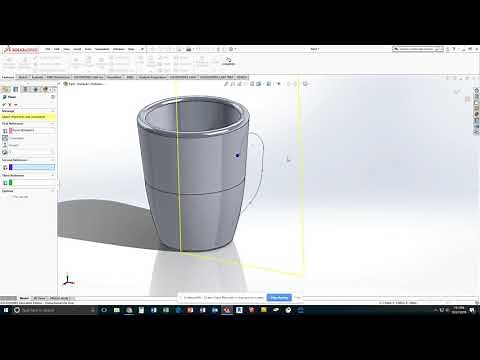Accept the Plane with the green checkmark
The image size is (480, 360).
[x=4, y=105]
